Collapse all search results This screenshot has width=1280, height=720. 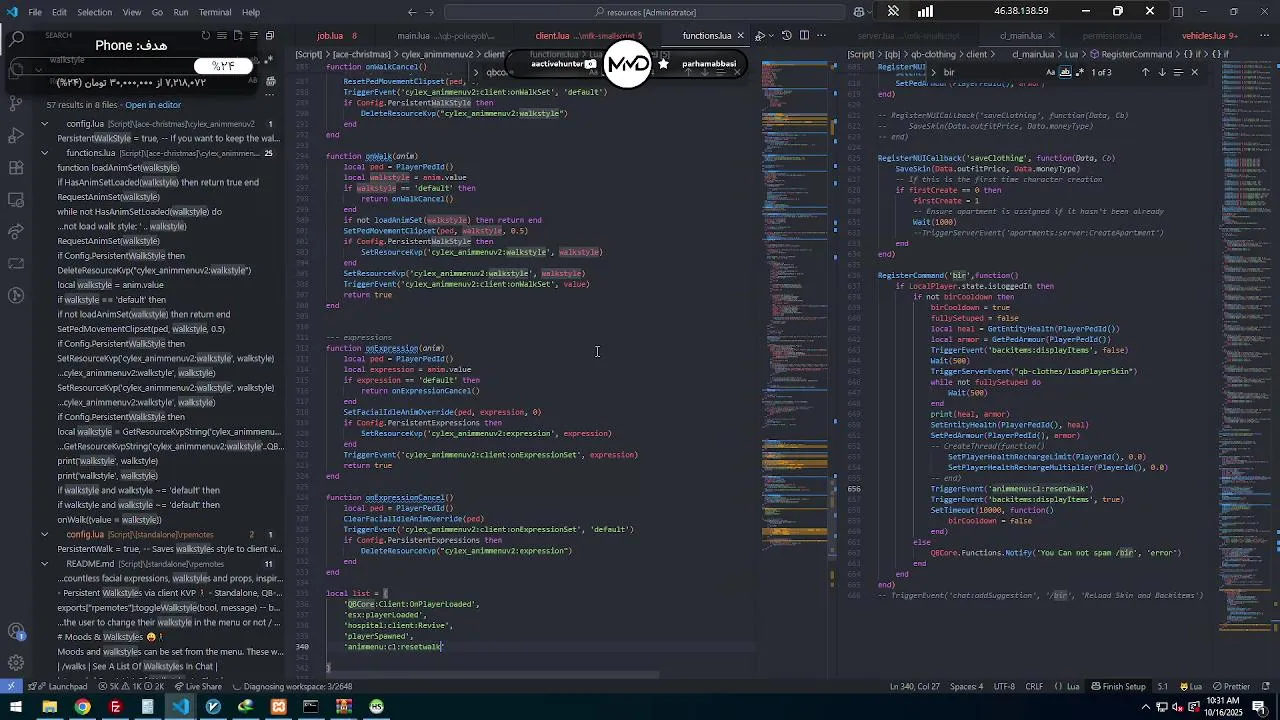pos(270,36)
